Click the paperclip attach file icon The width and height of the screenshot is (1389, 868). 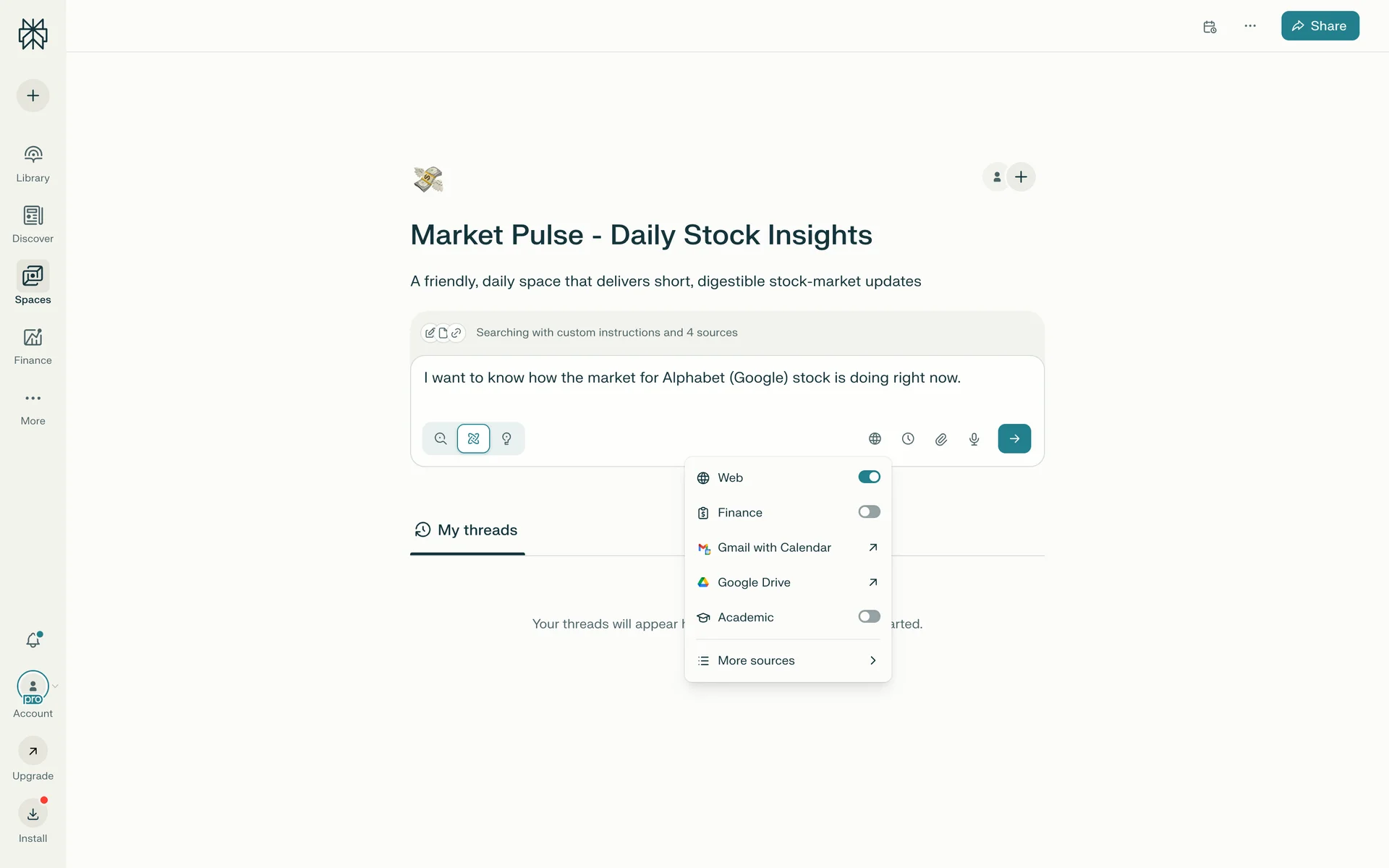click(x=940, y=439)
